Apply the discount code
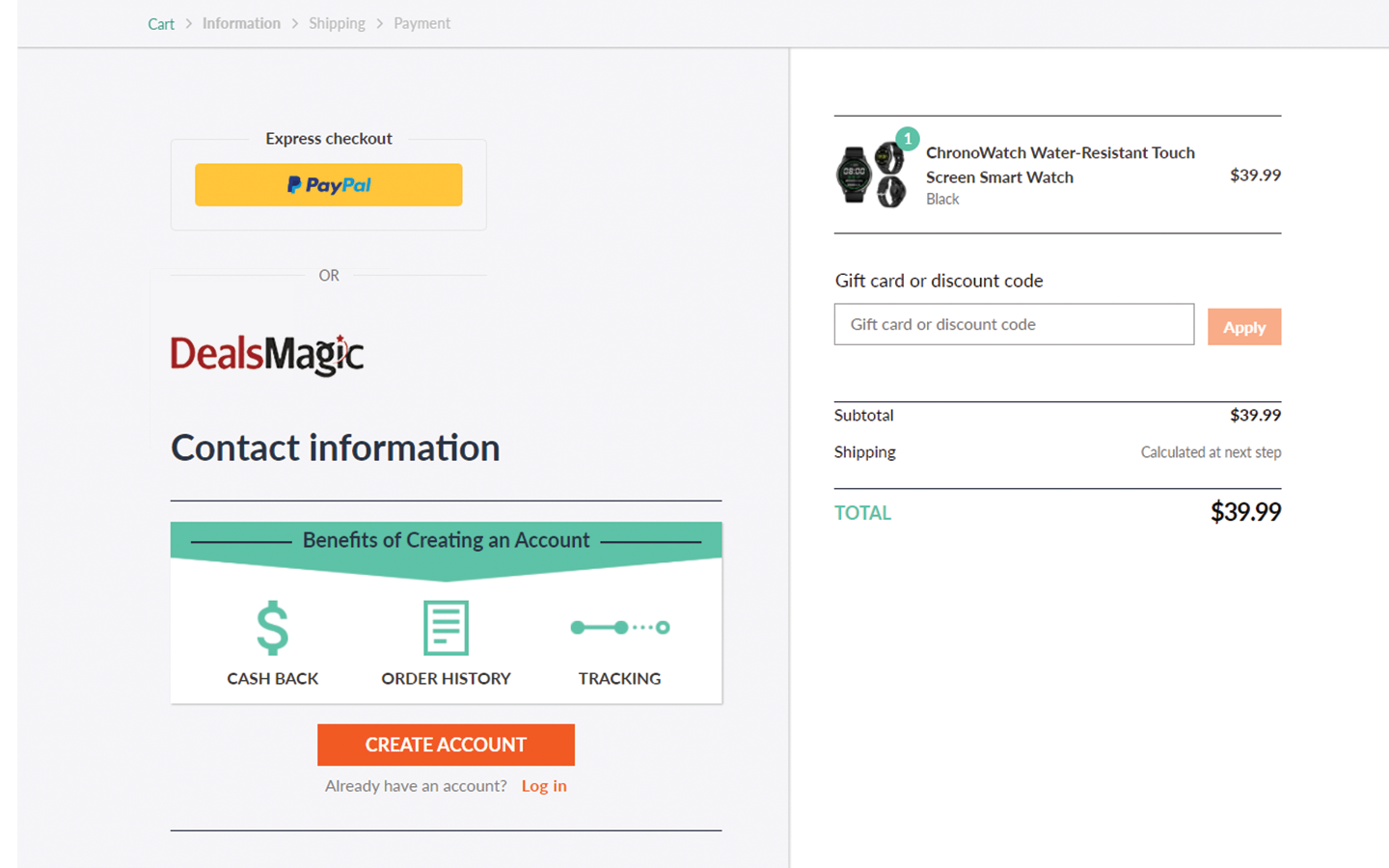 (x=1243, y=327)
